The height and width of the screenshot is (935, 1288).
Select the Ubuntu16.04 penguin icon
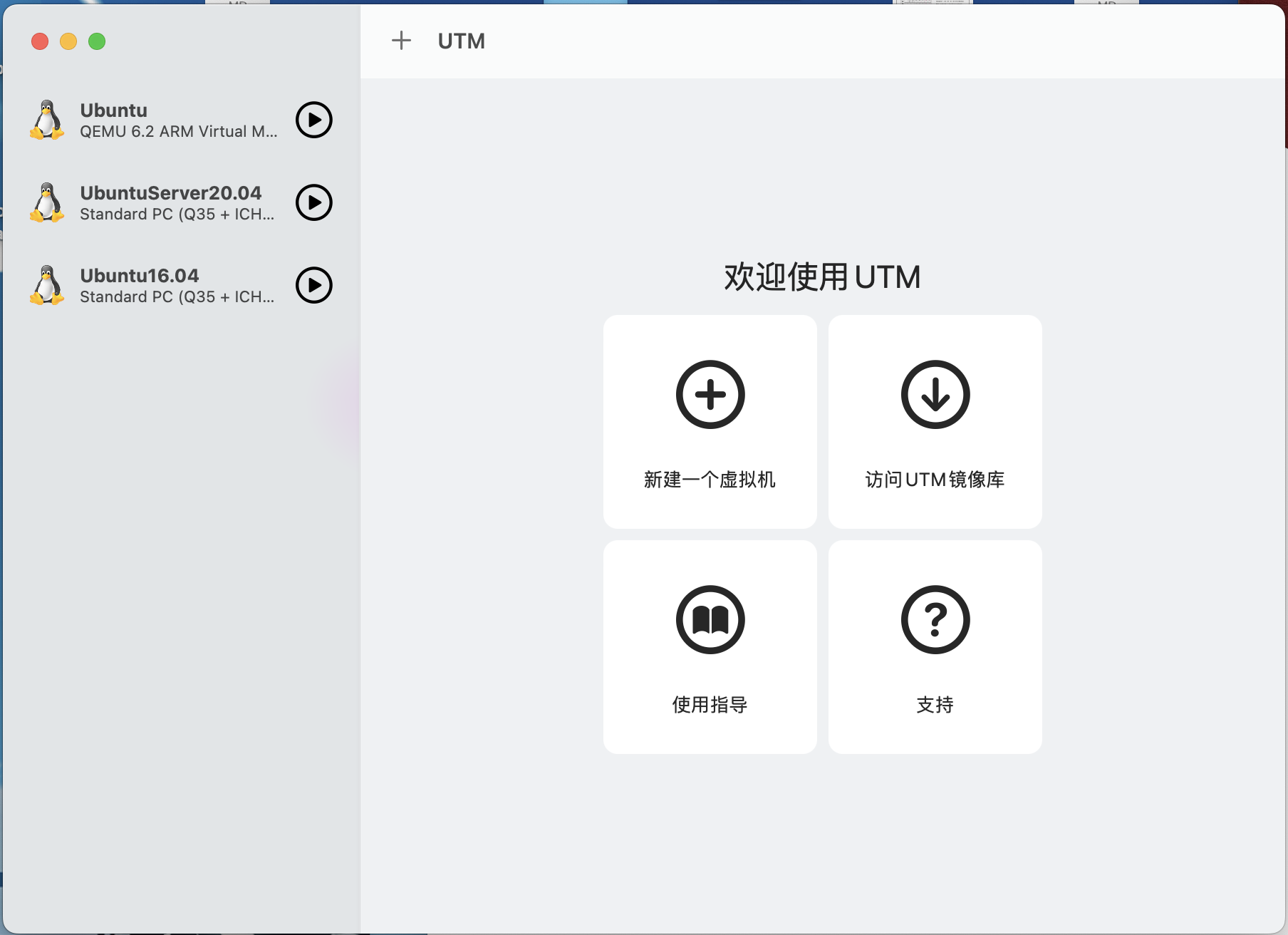pyautogui.click(x=47, y=285)
